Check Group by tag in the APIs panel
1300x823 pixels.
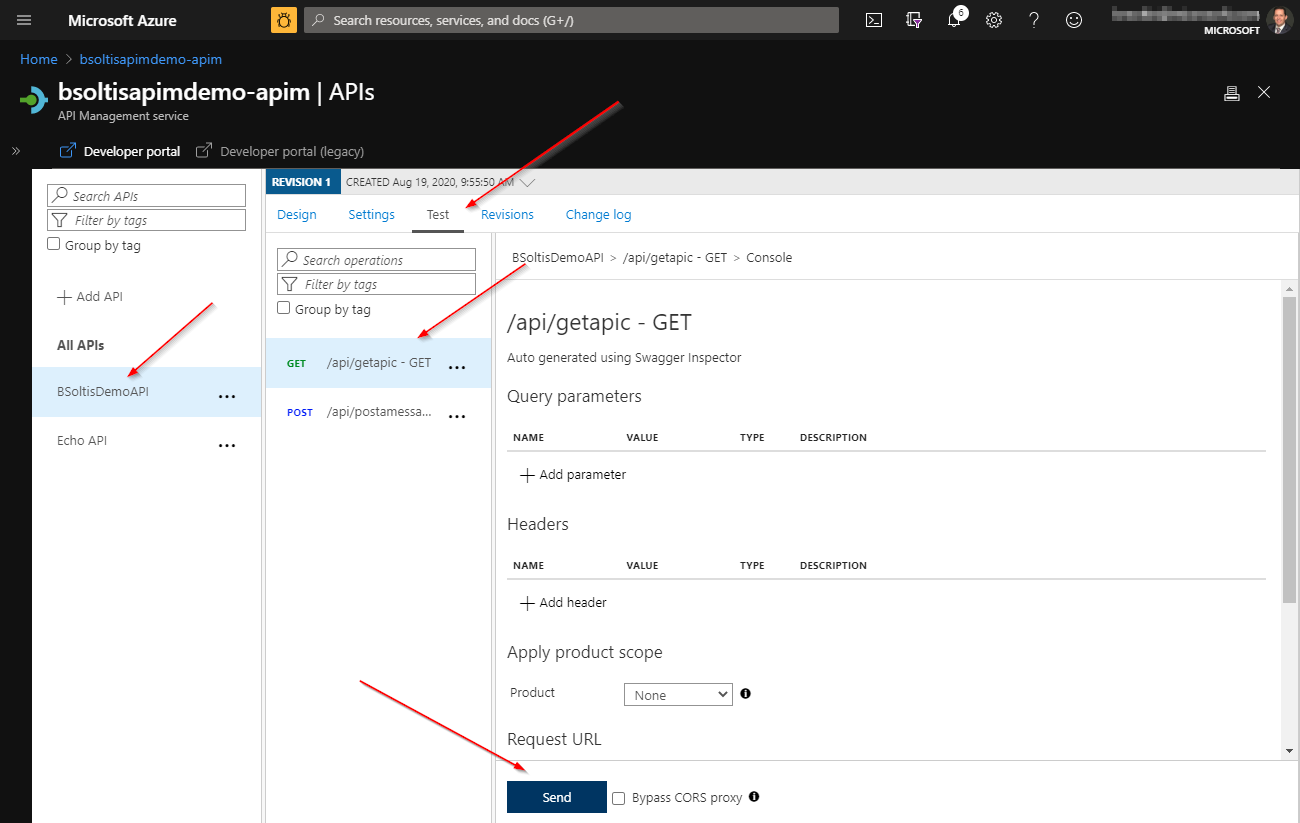point(53,244)
